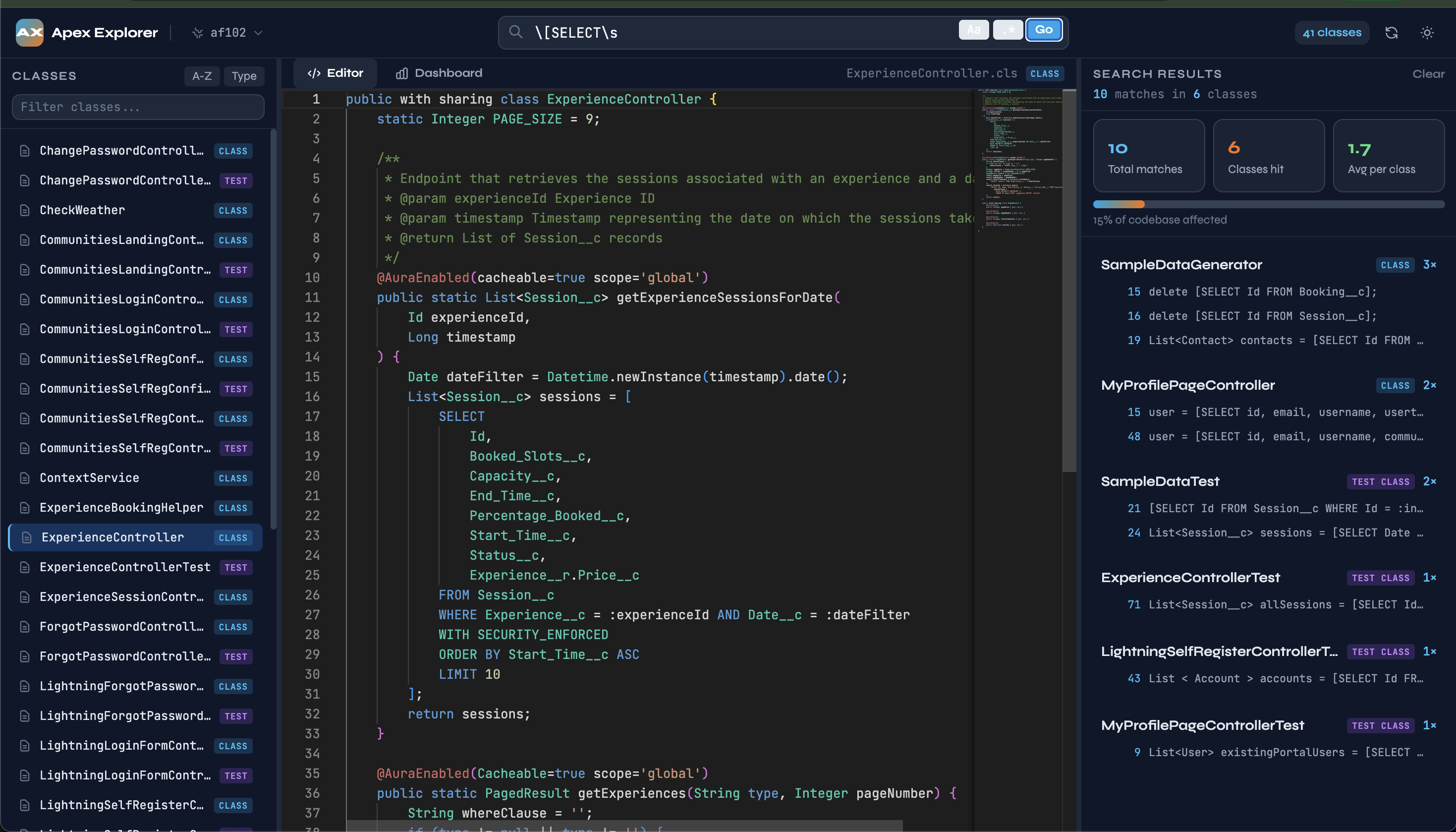Image resolution: width=1456 pixels, height=832 pixels.
Task: Clear the search results
Action: point(1428,74)
